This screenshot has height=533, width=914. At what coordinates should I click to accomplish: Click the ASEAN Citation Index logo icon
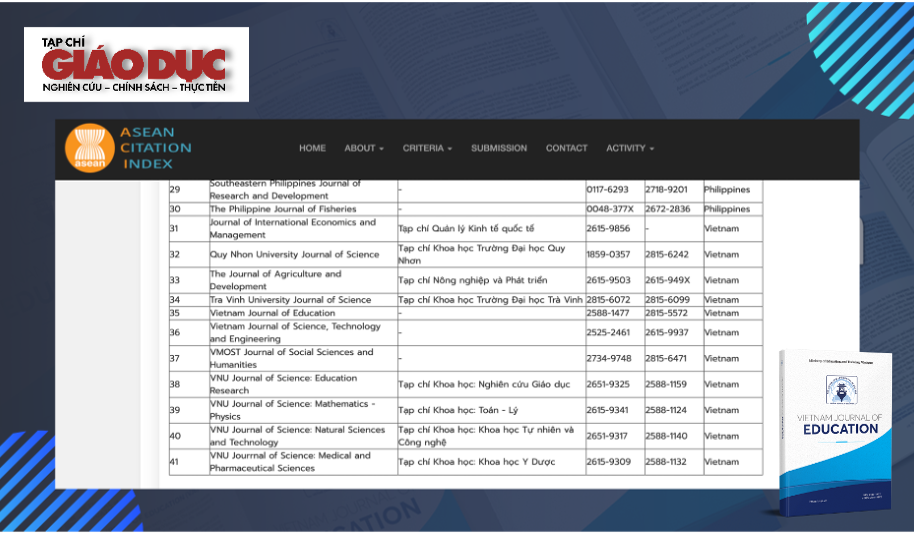pyautogui.click(x=89, y=149)
